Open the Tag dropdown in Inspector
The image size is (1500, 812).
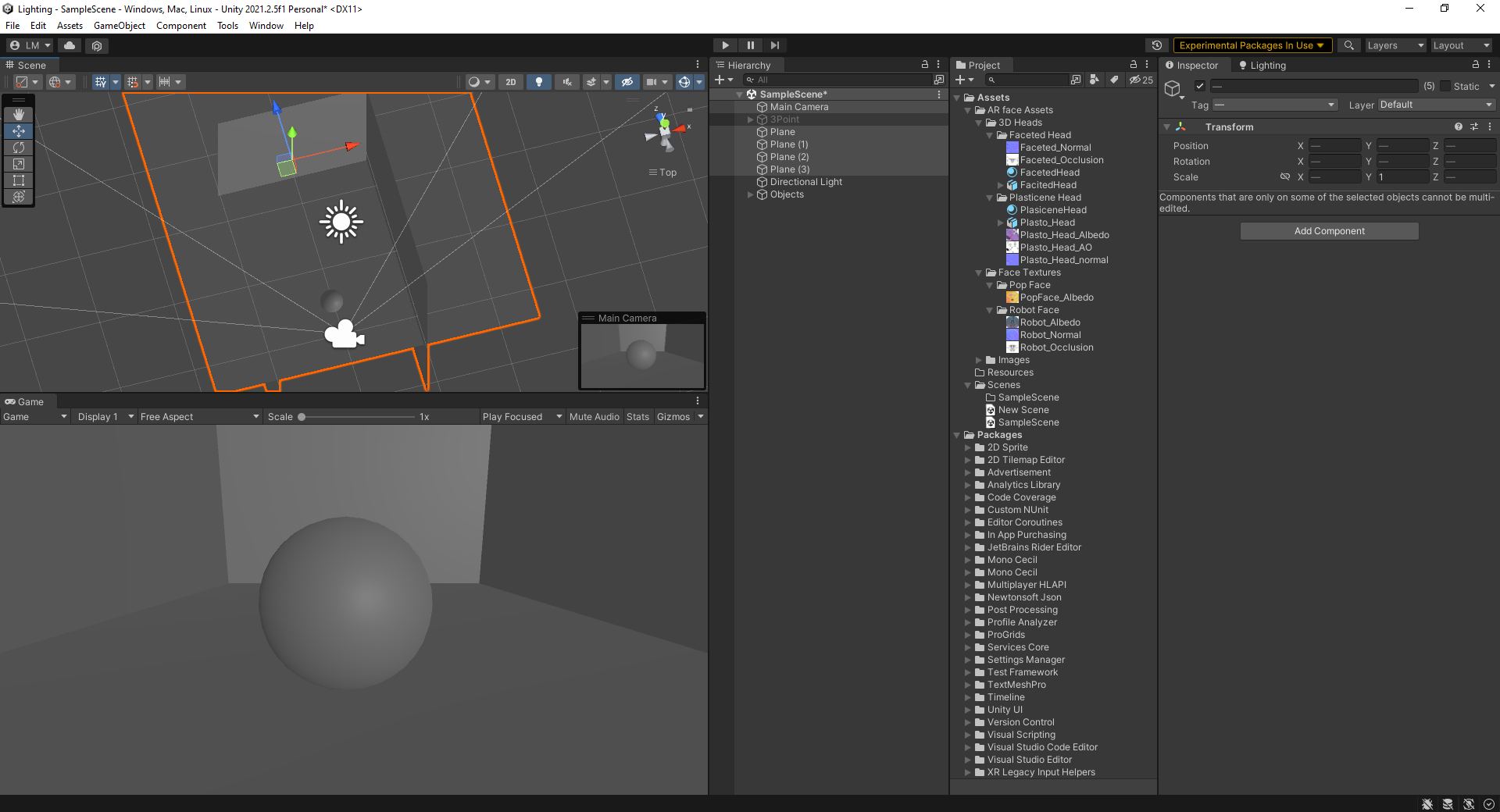[1275, 105]
